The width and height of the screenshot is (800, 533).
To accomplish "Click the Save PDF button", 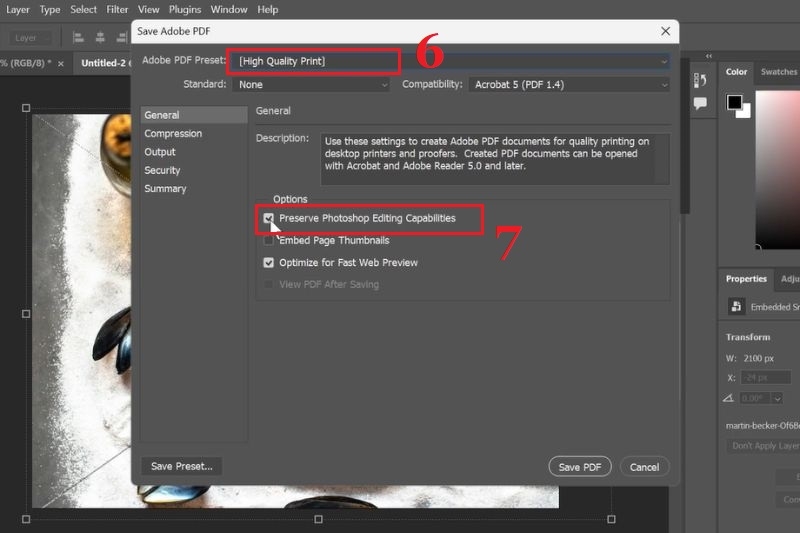I will coord(580,467).
